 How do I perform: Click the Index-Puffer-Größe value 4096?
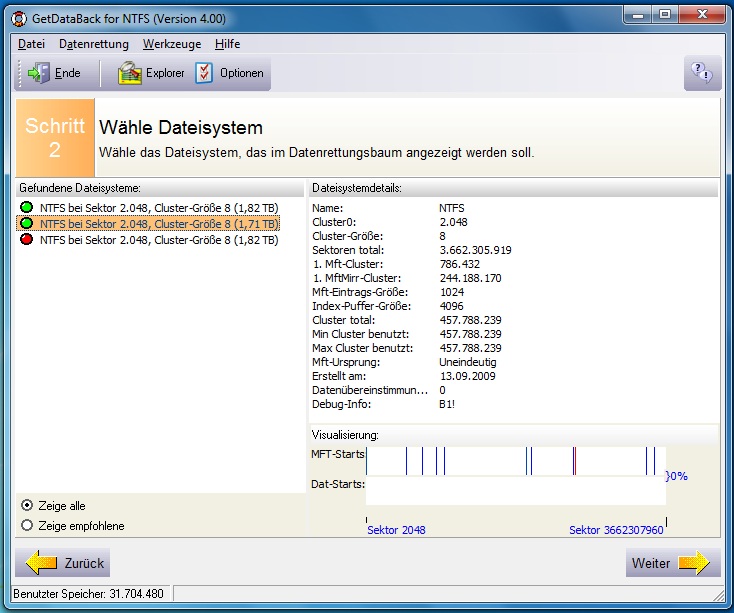(x=451, y=306)
